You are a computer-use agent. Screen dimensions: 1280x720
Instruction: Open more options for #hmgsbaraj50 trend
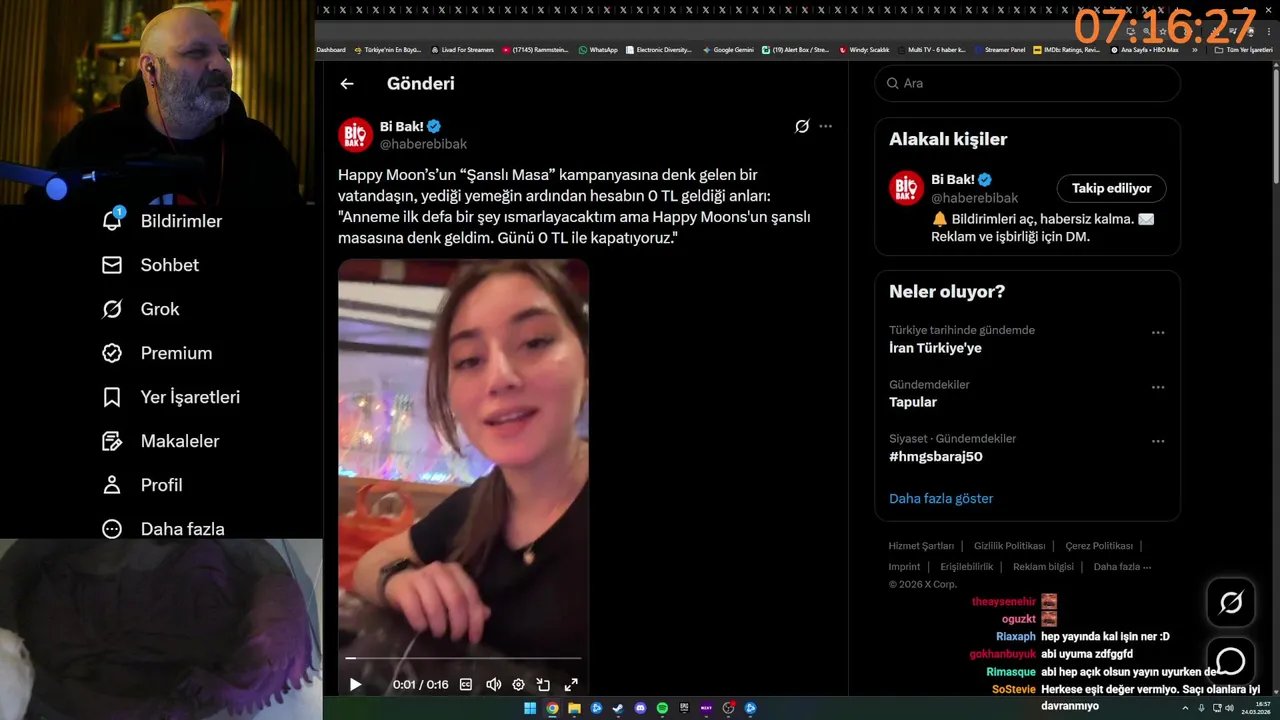(1158, 441)
